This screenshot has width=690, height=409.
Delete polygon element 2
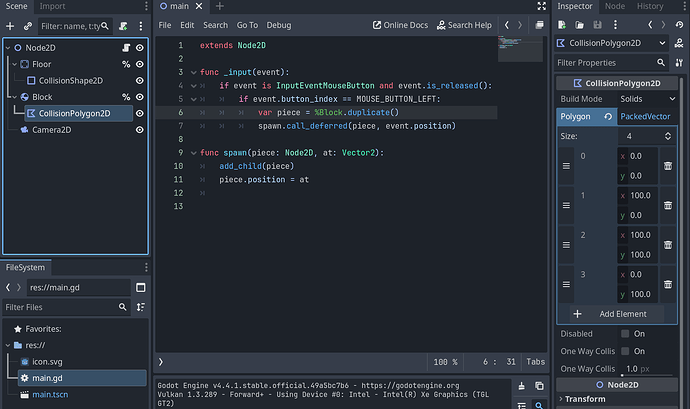point(668,245)
